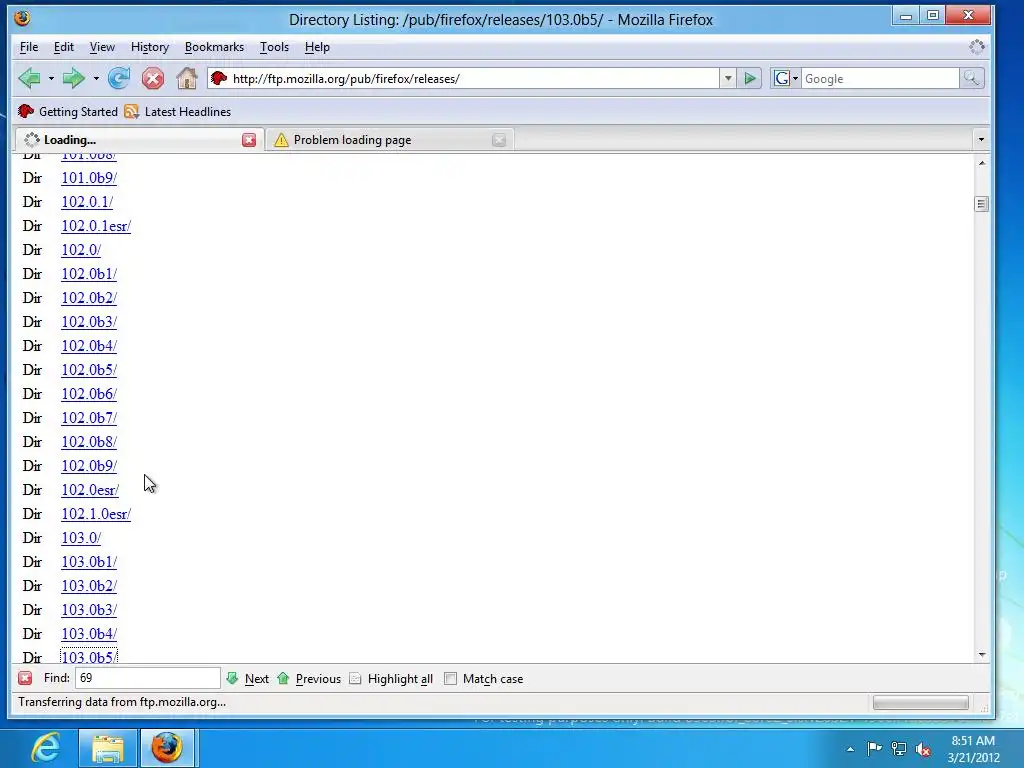Image resolution: width=1024 pixels, height=768 pixels.
Task: Open the 102.1.0esr/ directory link
Action: pos(96,514)
